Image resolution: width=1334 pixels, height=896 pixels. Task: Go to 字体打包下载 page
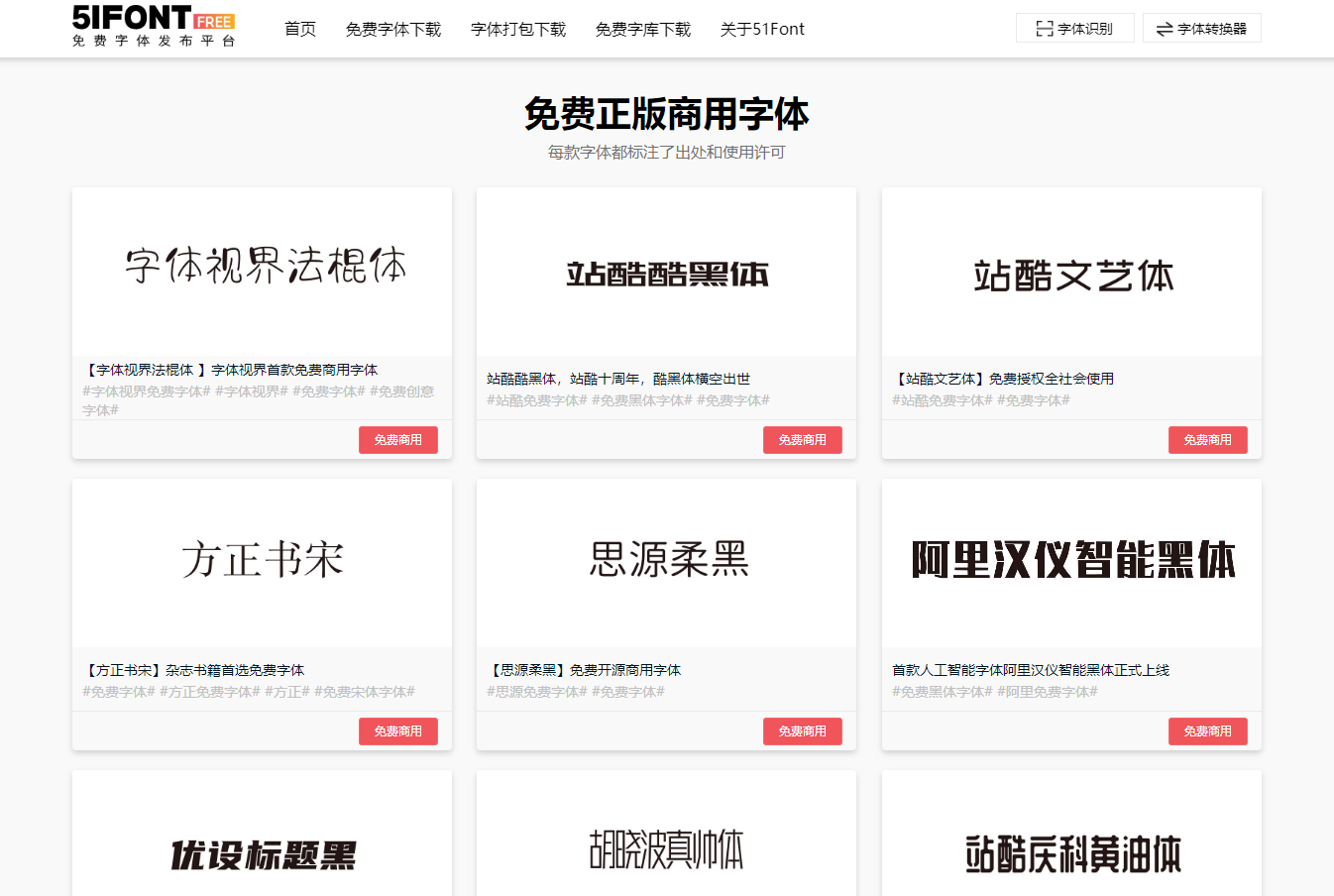pos(518,30)
